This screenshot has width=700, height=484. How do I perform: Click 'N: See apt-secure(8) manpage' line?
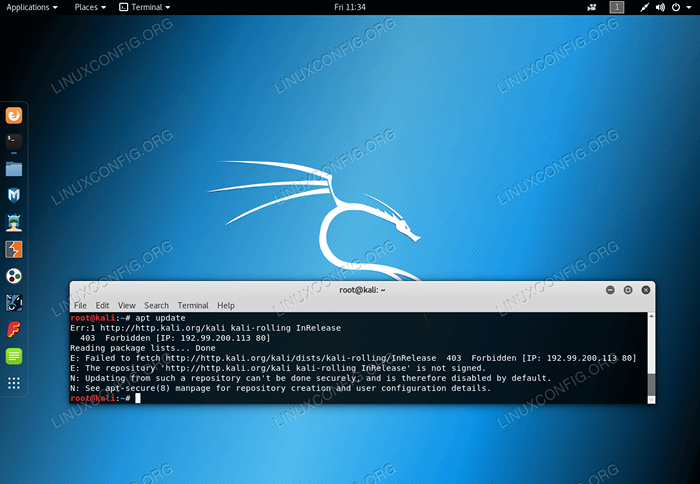[x=280, y=388]
